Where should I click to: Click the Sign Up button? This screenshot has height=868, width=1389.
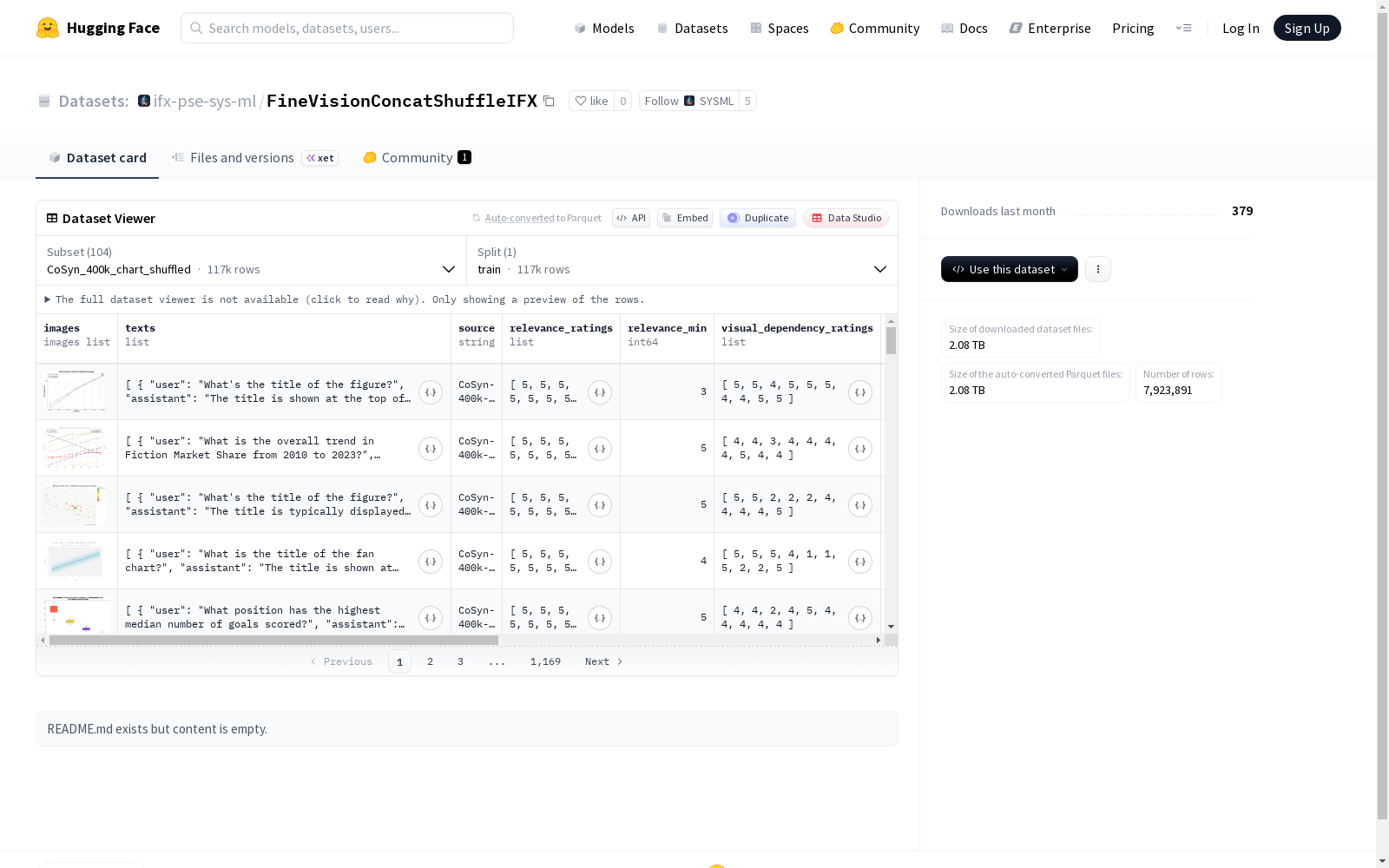[1307, 28]
